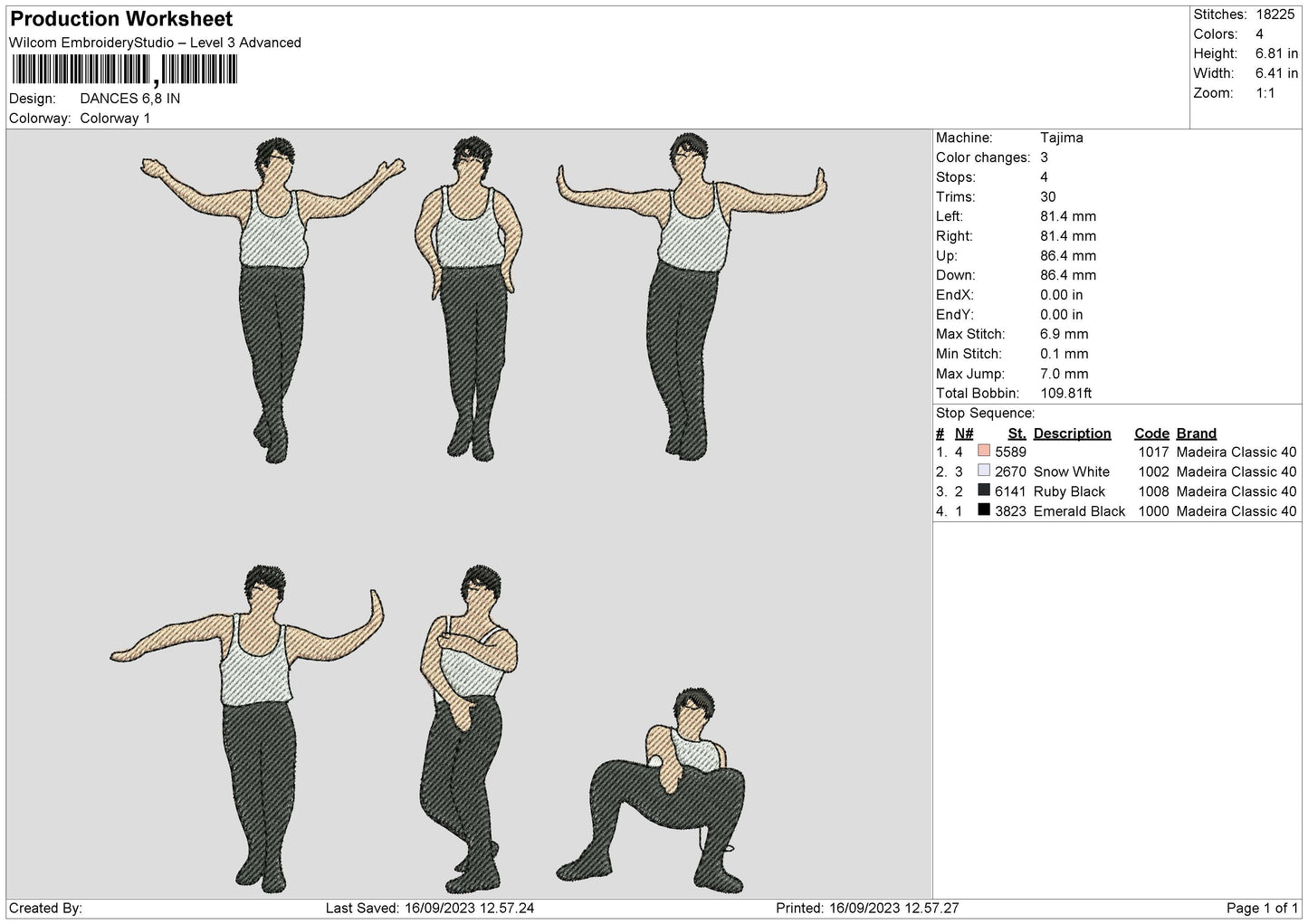The width and height of the screenshot is (1308, 924).
Task: Click thread code '1002'
Action: click(1153, 472)
